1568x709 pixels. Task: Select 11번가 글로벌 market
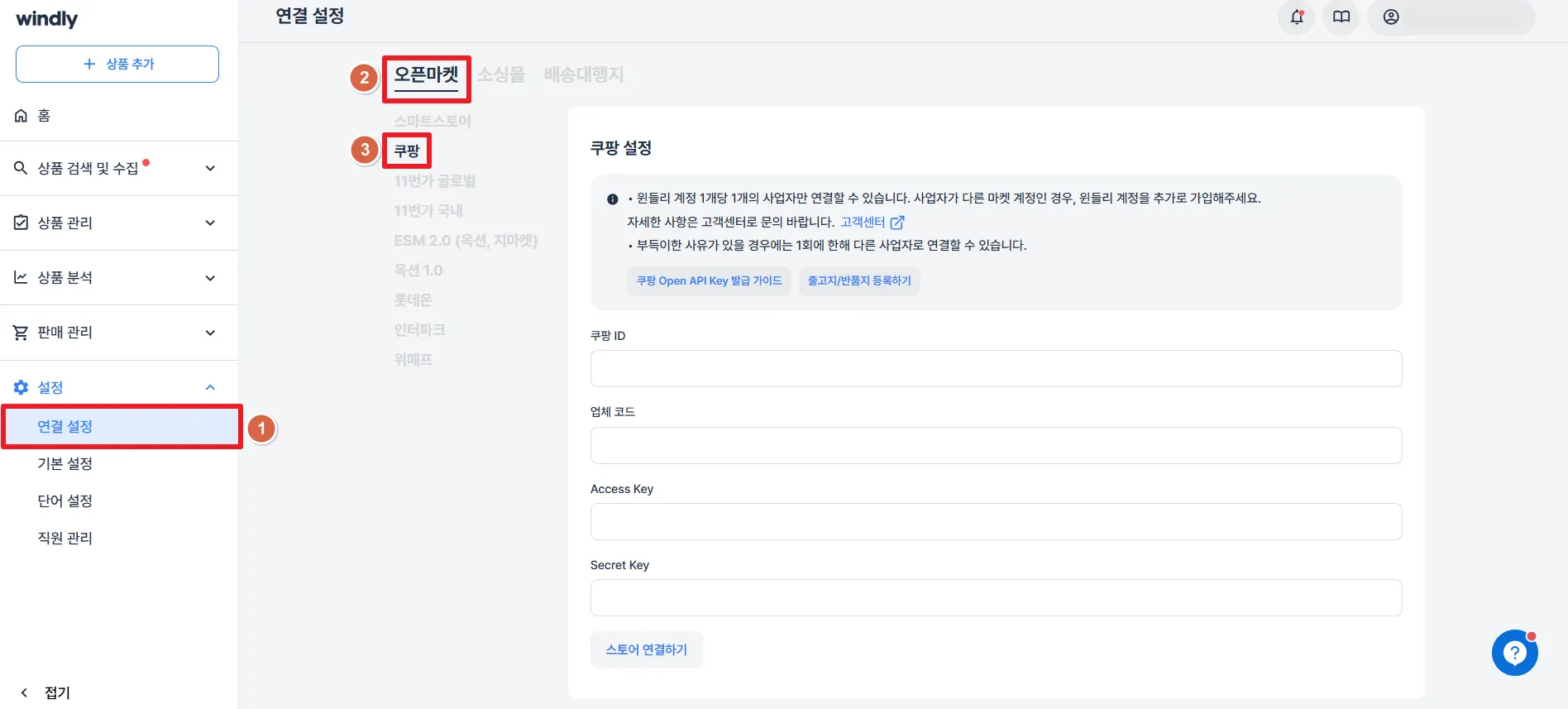coord(435,180)
